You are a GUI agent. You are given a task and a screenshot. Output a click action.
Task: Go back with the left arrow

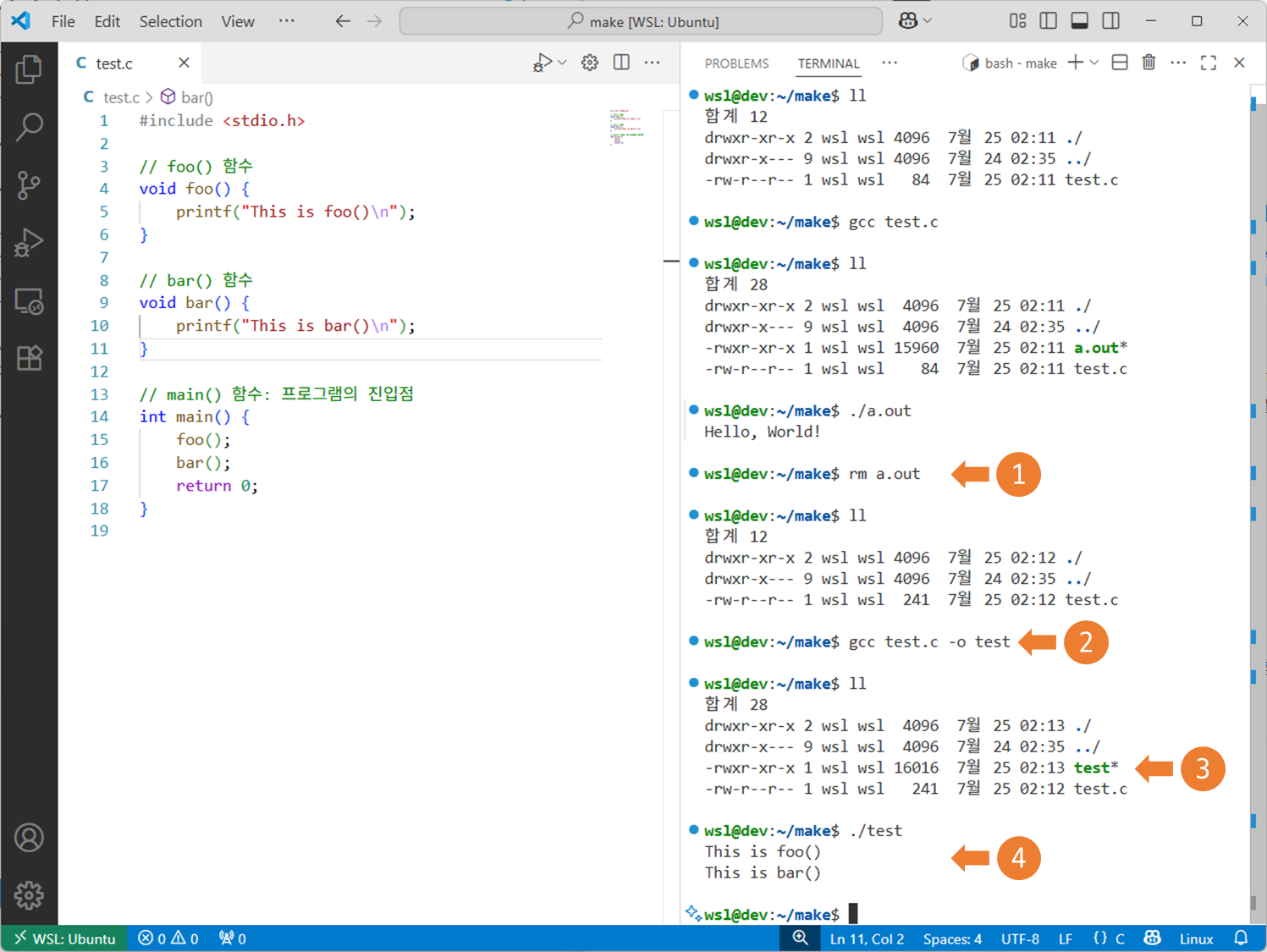click(343, 21)
